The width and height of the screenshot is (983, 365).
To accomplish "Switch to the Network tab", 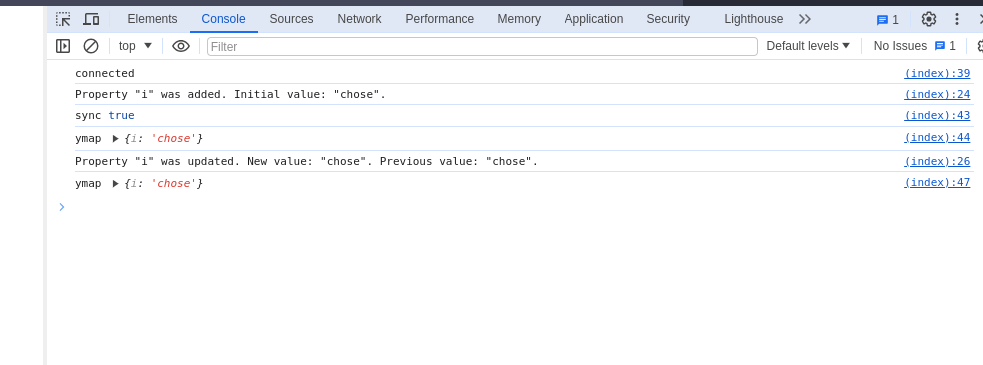I will [359, 19].
